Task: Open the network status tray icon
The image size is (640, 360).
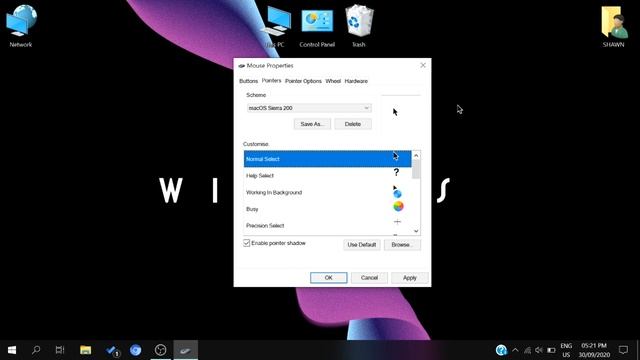Action: (527, 350)
